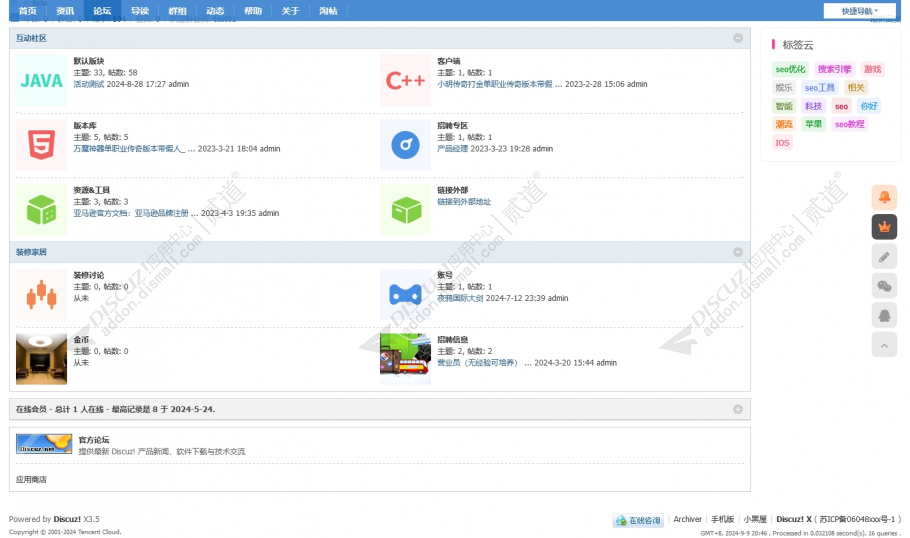Open the 夜鸦国际大剑 post link
This screenshot has width=910, height=538.
pyautogui.click(x=460, y=298)
